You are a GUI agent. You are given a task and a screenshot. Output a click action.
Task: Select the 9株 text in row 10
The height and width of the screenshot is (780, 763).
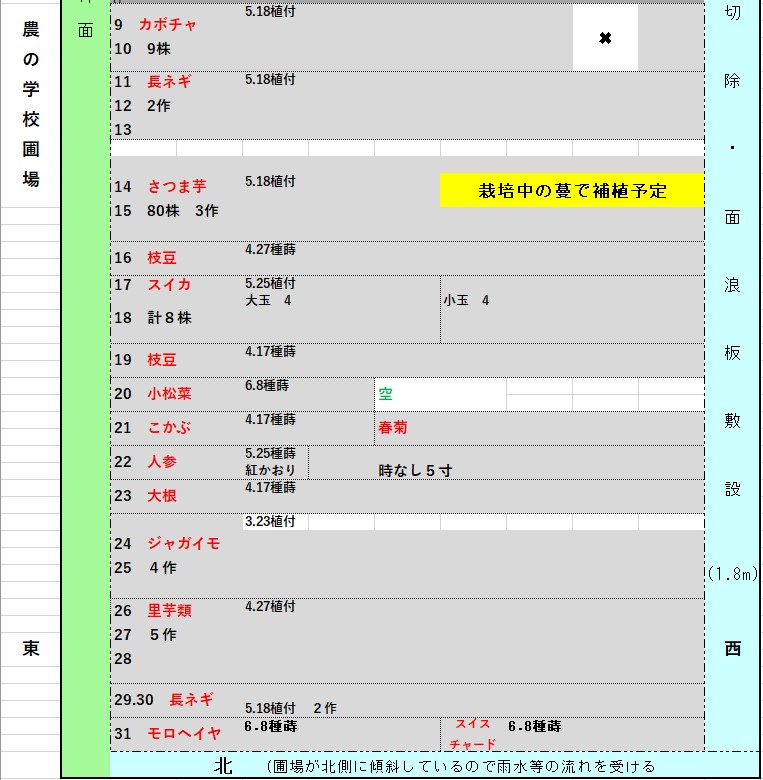(159, 49)
